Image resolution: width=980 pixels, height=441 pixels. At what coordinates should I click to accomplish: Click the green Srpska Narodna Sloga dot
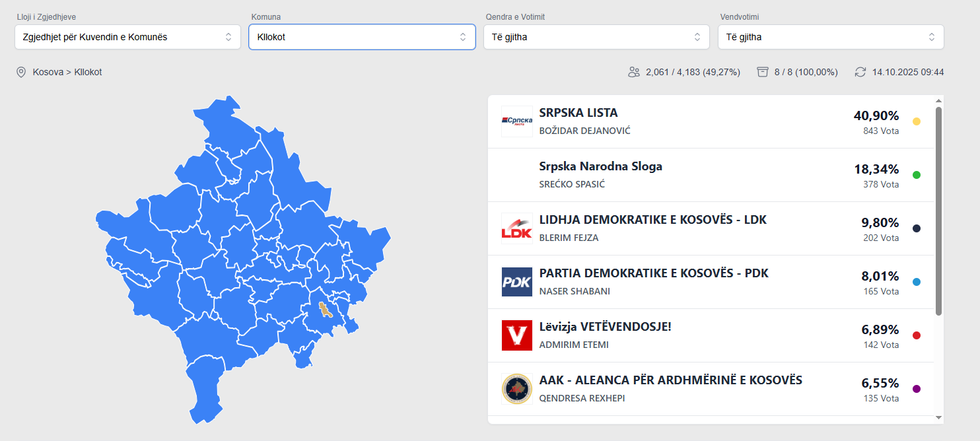tap(916, 175)
